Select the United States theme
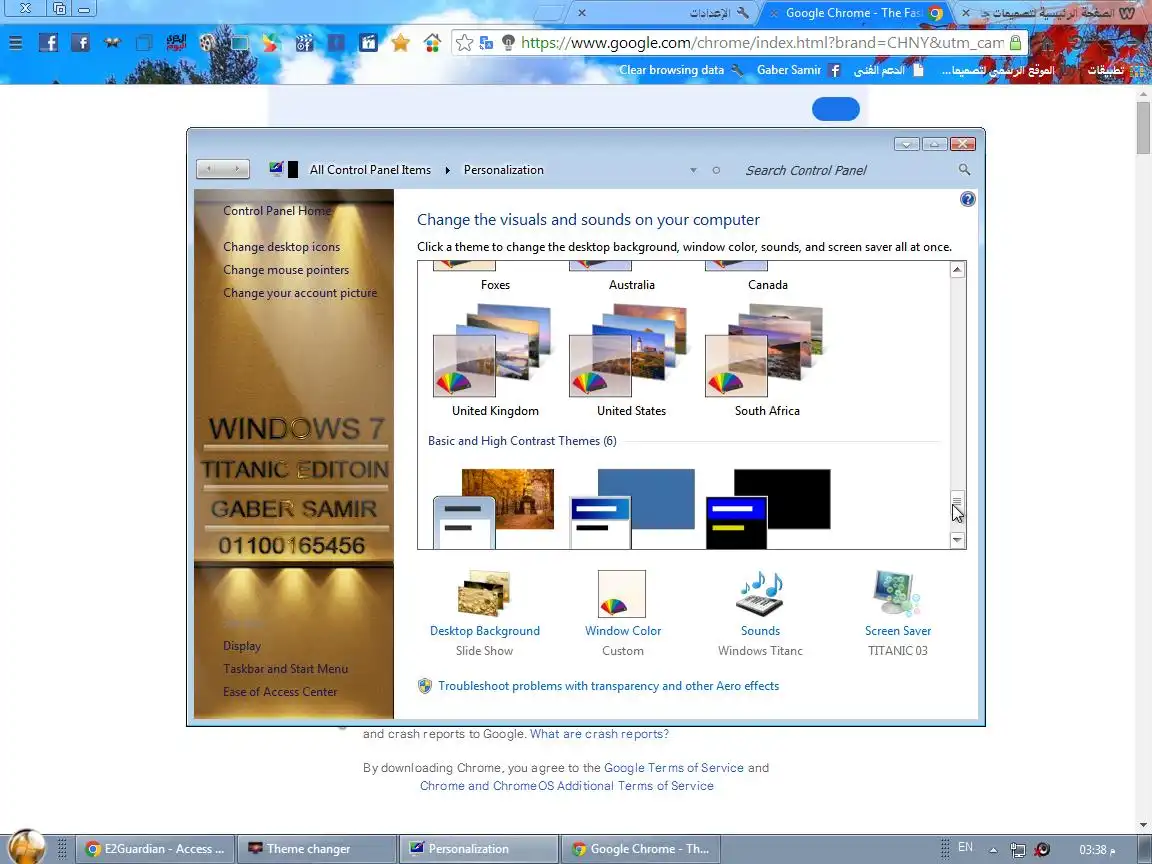This screenshot has height=864, width=1152. click(631, 360)
